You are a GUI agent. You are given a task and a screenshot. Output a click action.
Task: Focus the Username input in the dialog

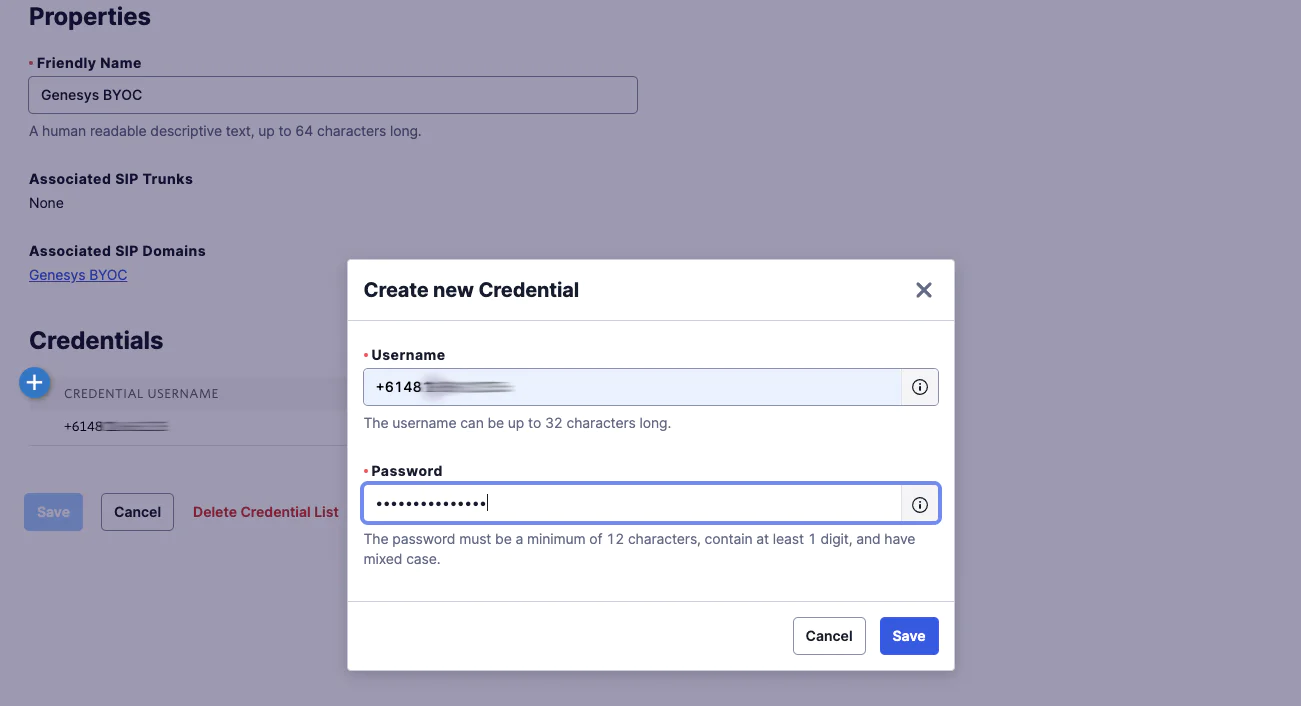(x=632, y=387)
